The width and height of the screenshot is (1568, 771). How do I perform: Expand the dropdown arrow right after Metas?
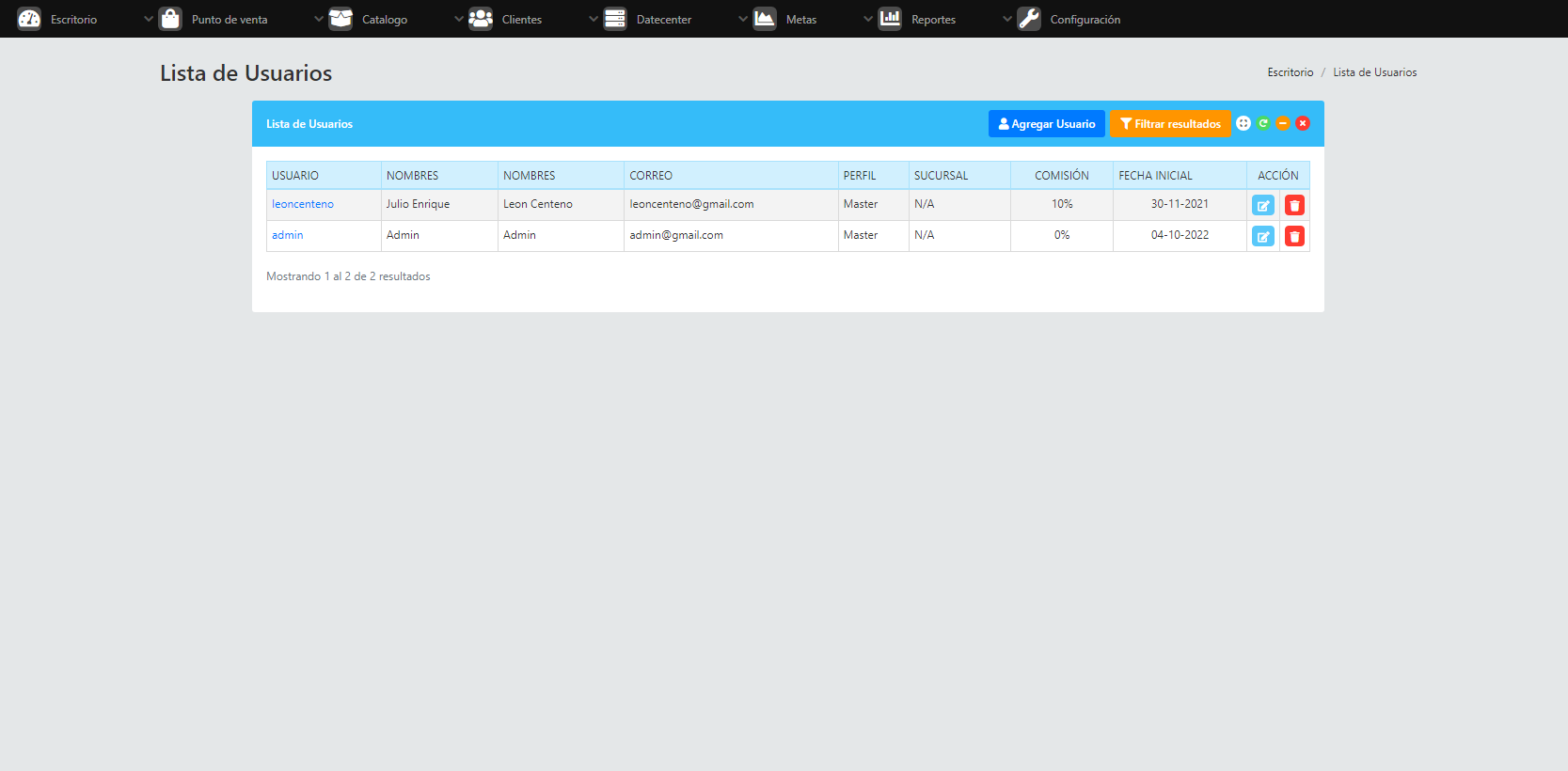pos(867,19)
